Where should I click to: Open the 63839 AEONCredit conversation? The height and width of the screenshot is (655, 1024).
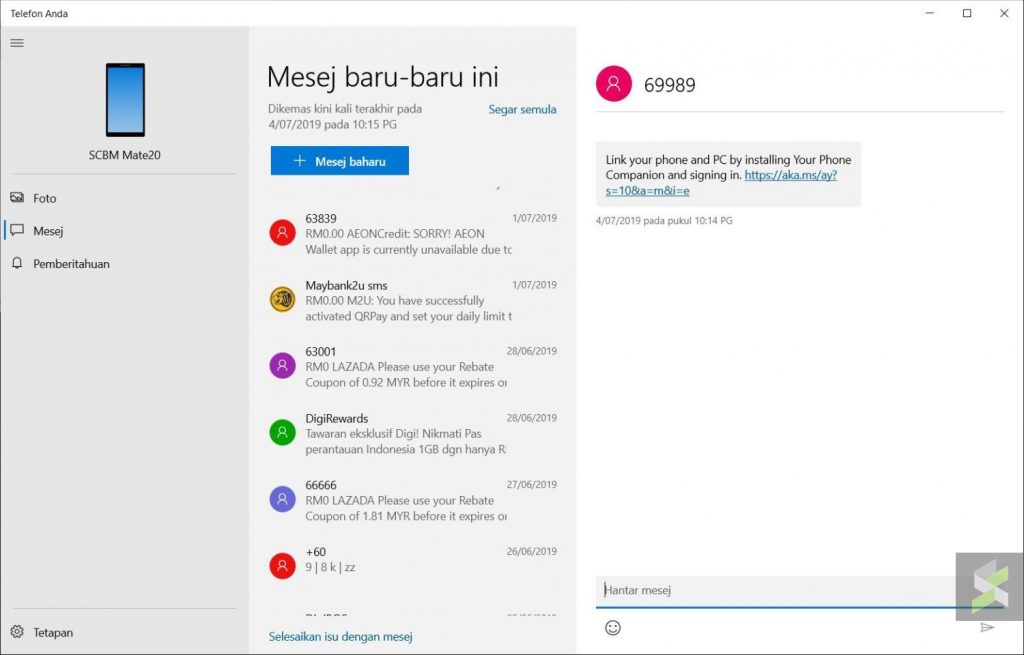(413, 234)
